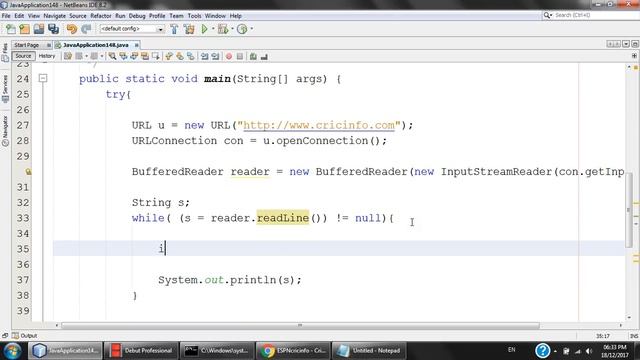Click the New File toolbar icon
Viewport: 640px width, 360px height.
coord(11,29)
